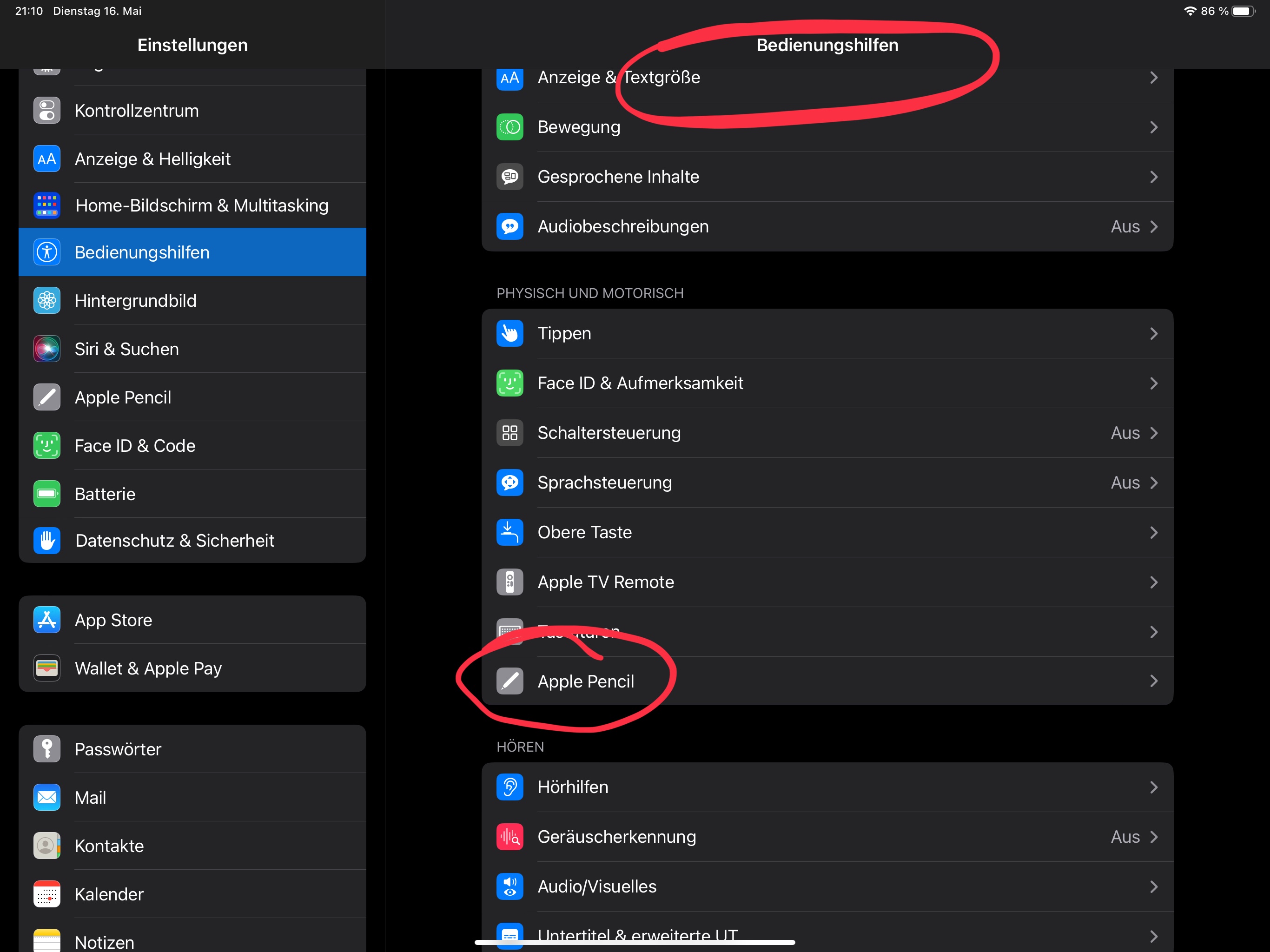Open Gesprochene Inhalte settings
Screen dimensions: 1270x952
click(x=618, y=176)
